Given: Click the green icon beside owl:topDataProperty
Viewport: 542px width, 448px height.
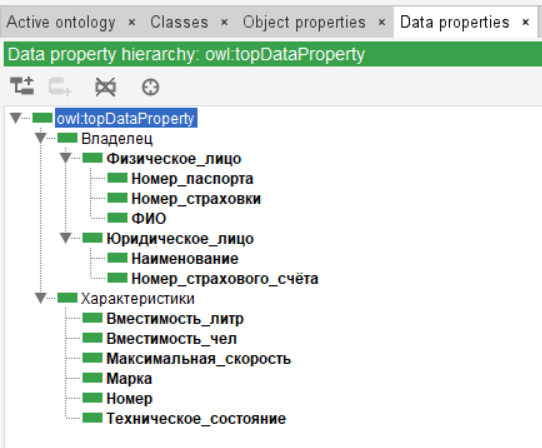Looking at the screenshot, I should coord(42,118).
